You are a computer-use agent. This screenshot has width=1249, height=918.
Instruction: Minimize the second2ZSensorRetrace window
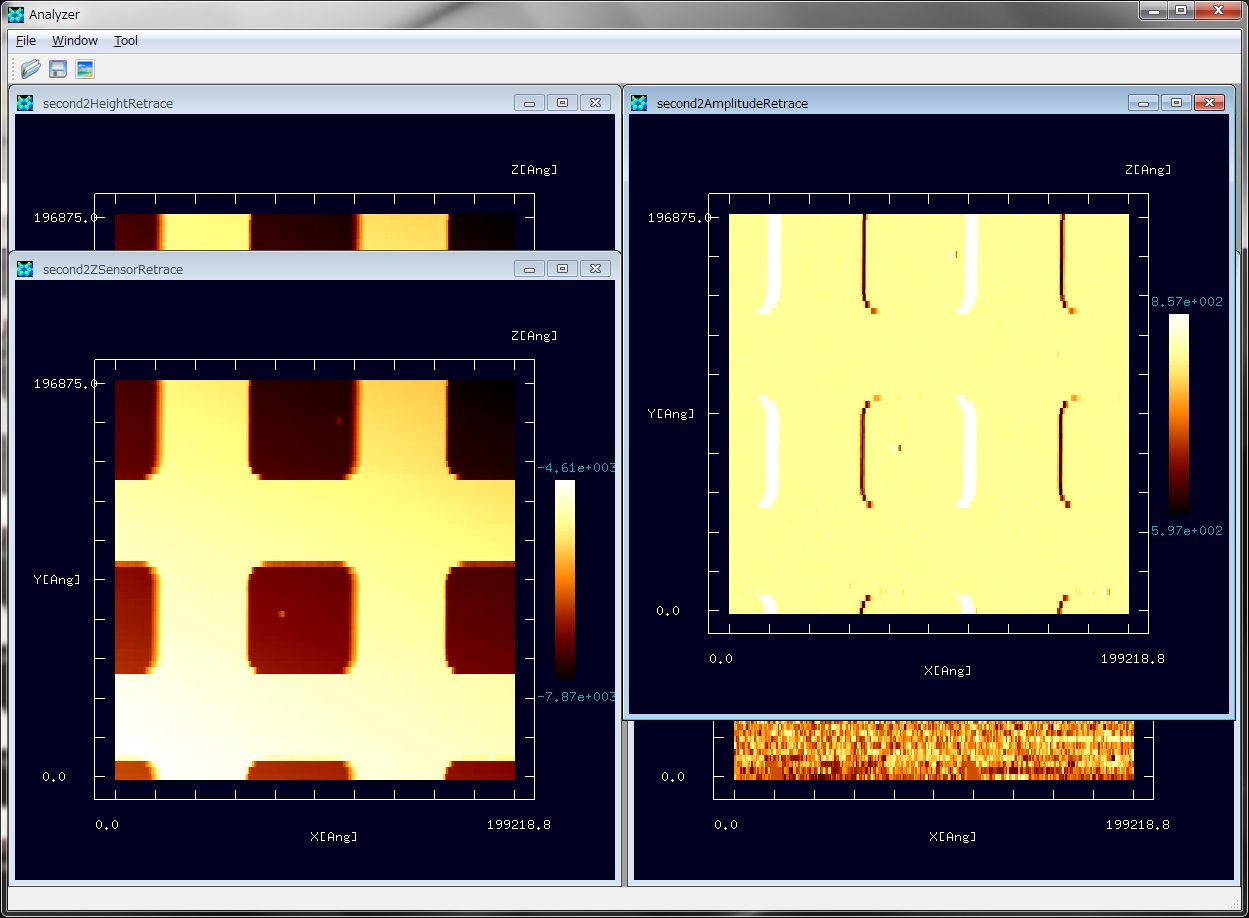pos(529,269)
